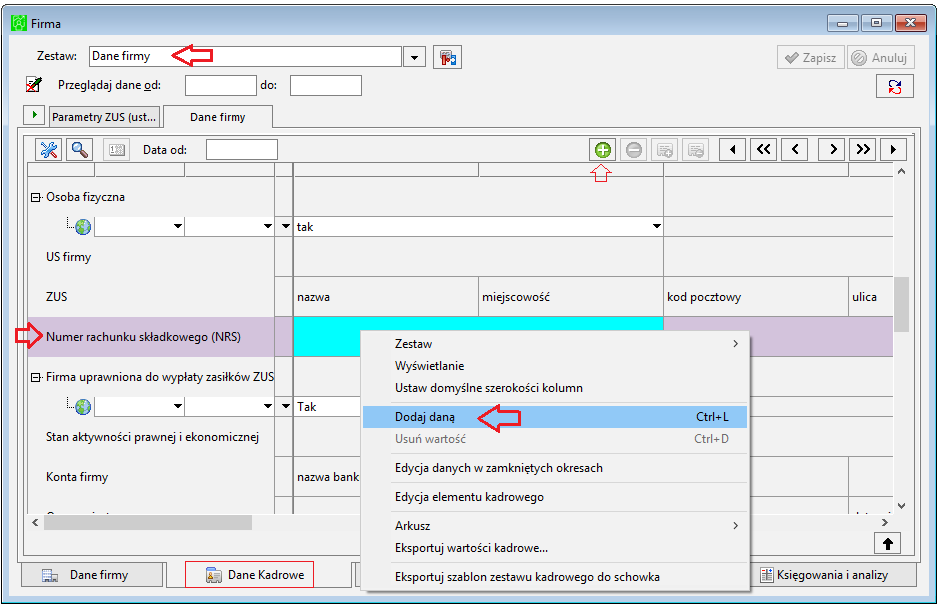Click the green plus add-data icon
Screen dimensions: 940x608
[x=602, y=150]
